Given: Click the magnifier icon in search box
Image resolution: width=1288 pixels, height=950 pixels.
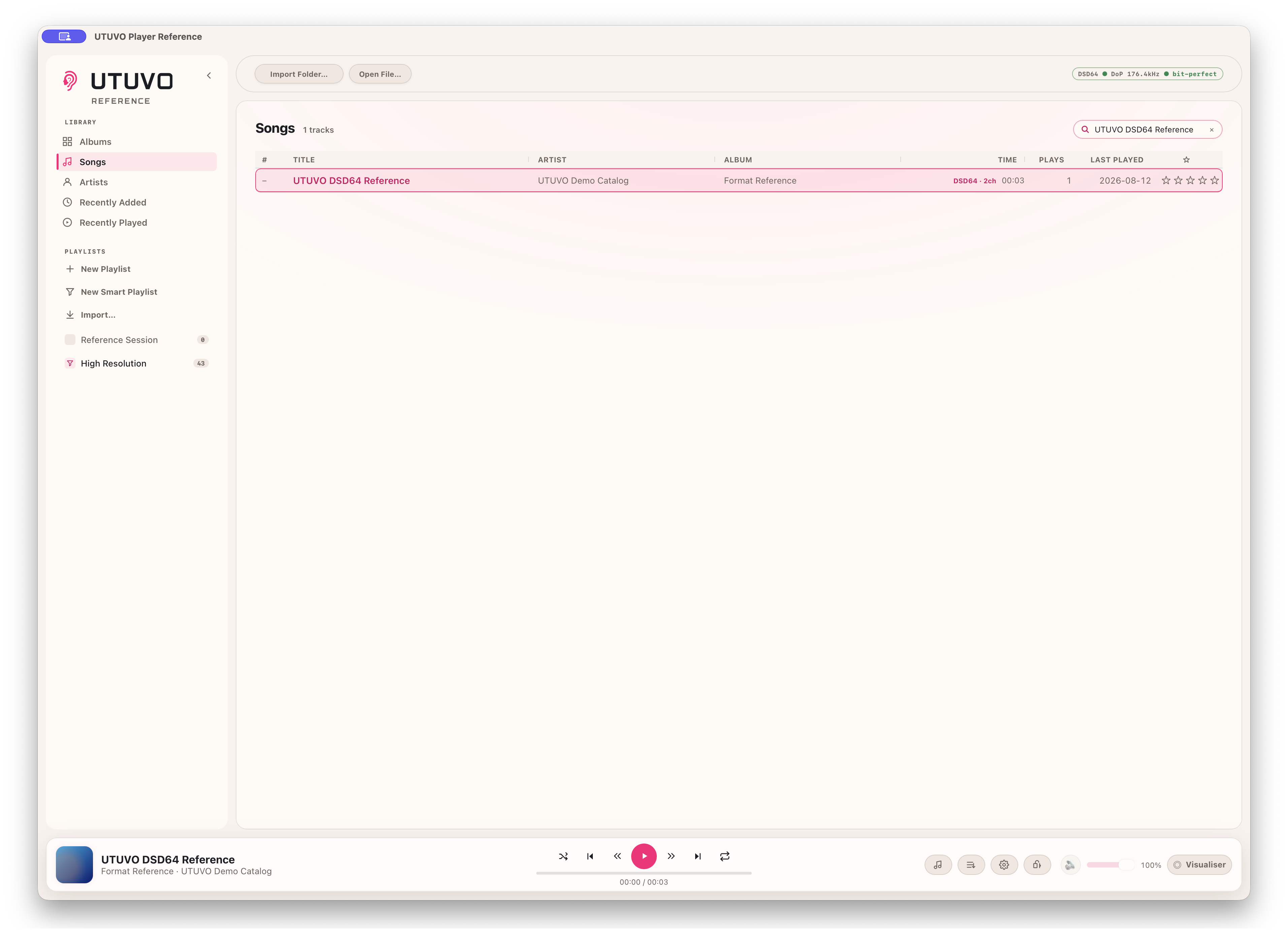Looking at the screenshot, I should pyautogui.click(x=1085, y=129).
